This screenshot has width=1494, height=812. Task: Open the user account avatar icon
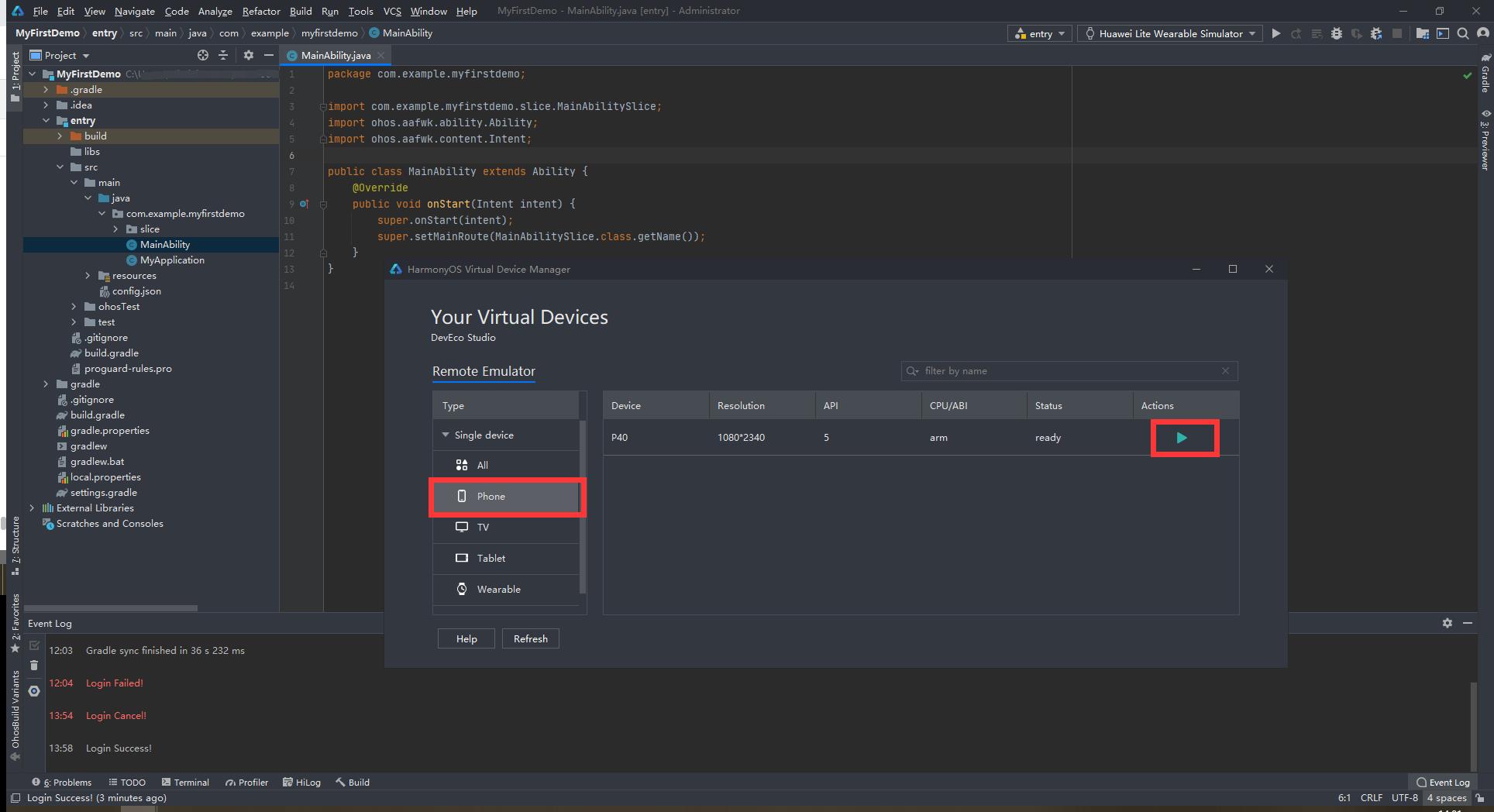click(1483, 33)
